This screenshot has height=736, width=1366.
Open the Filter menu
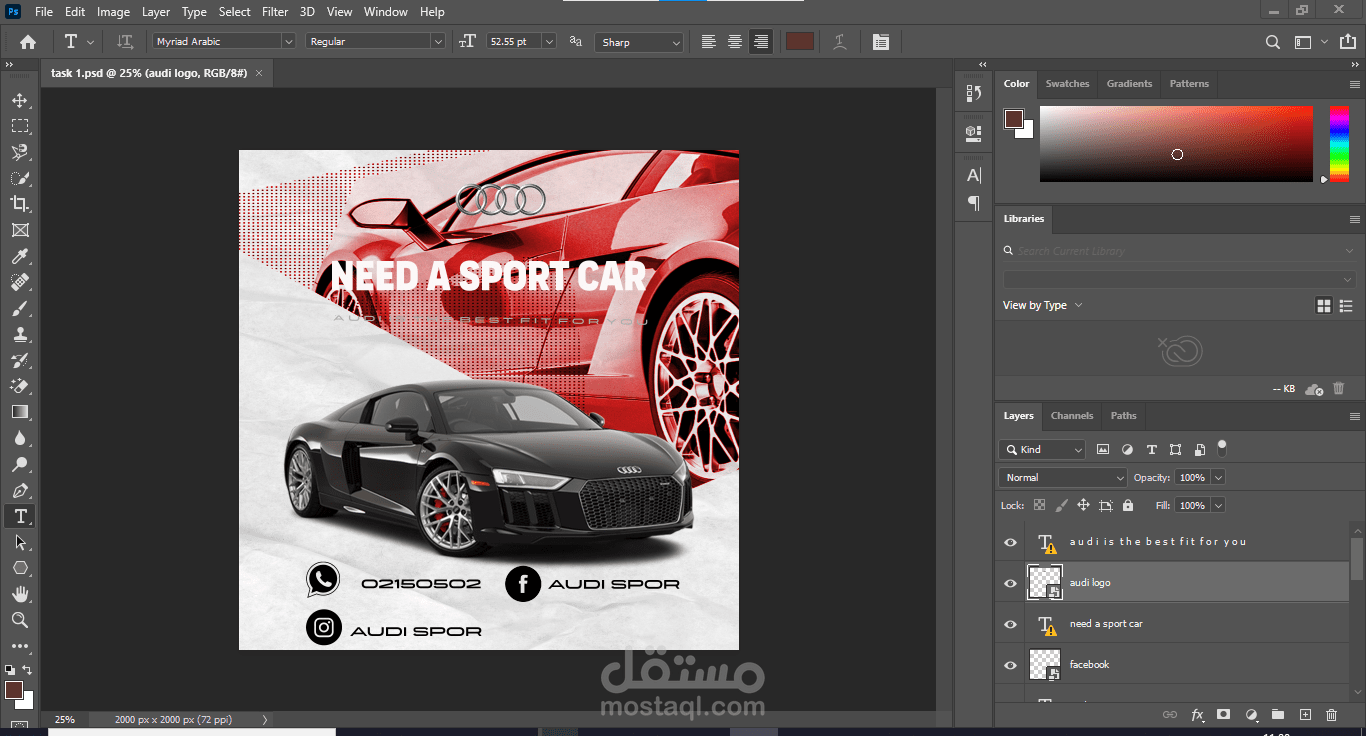coord(275,12)
